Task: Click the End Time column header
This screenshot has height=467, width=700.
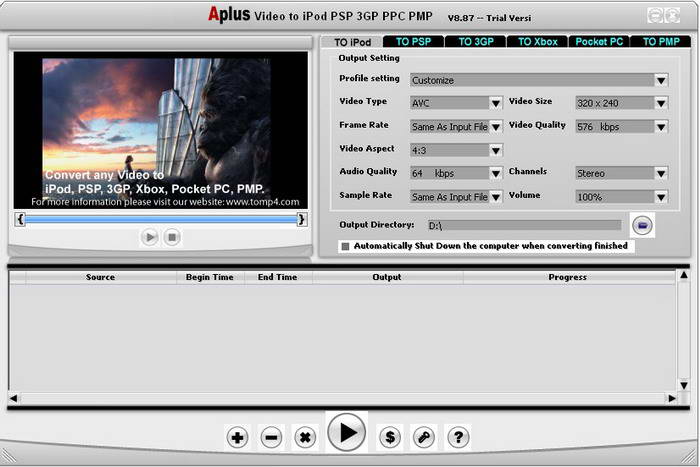Action: pyautogui.click(x=278, y=277)
